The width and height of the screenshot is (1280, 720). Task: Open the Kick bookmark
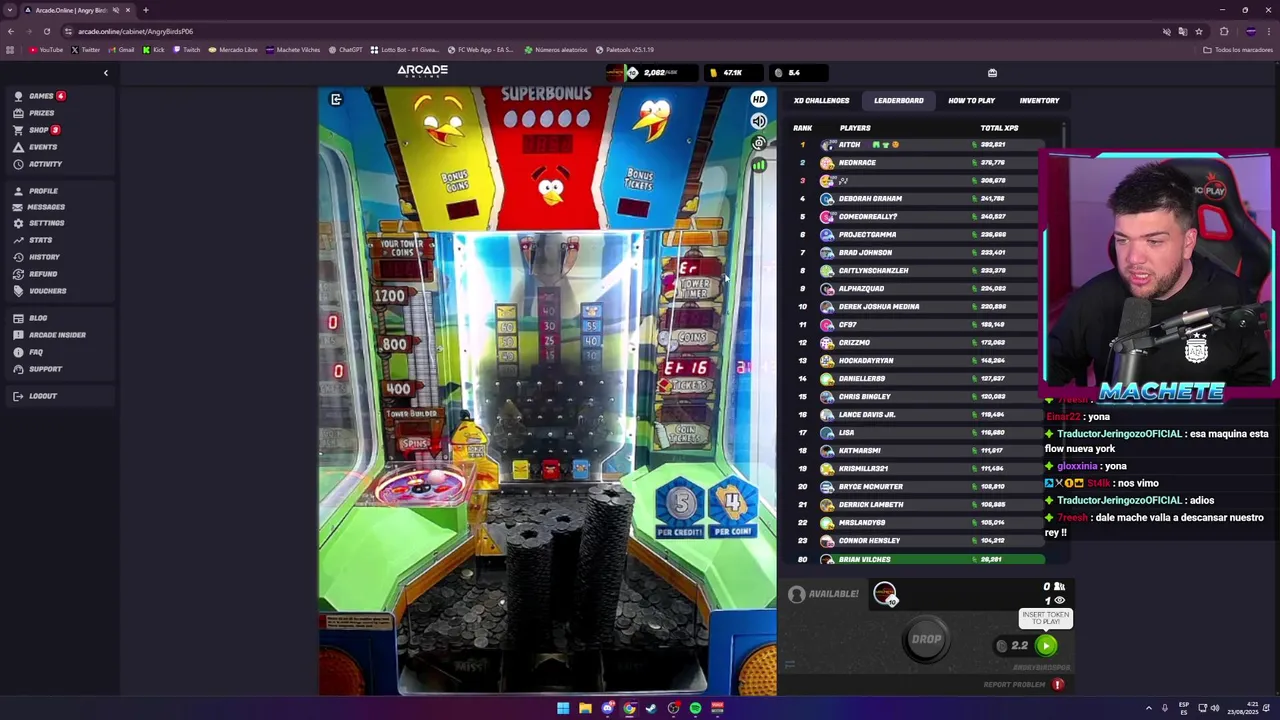153,49
